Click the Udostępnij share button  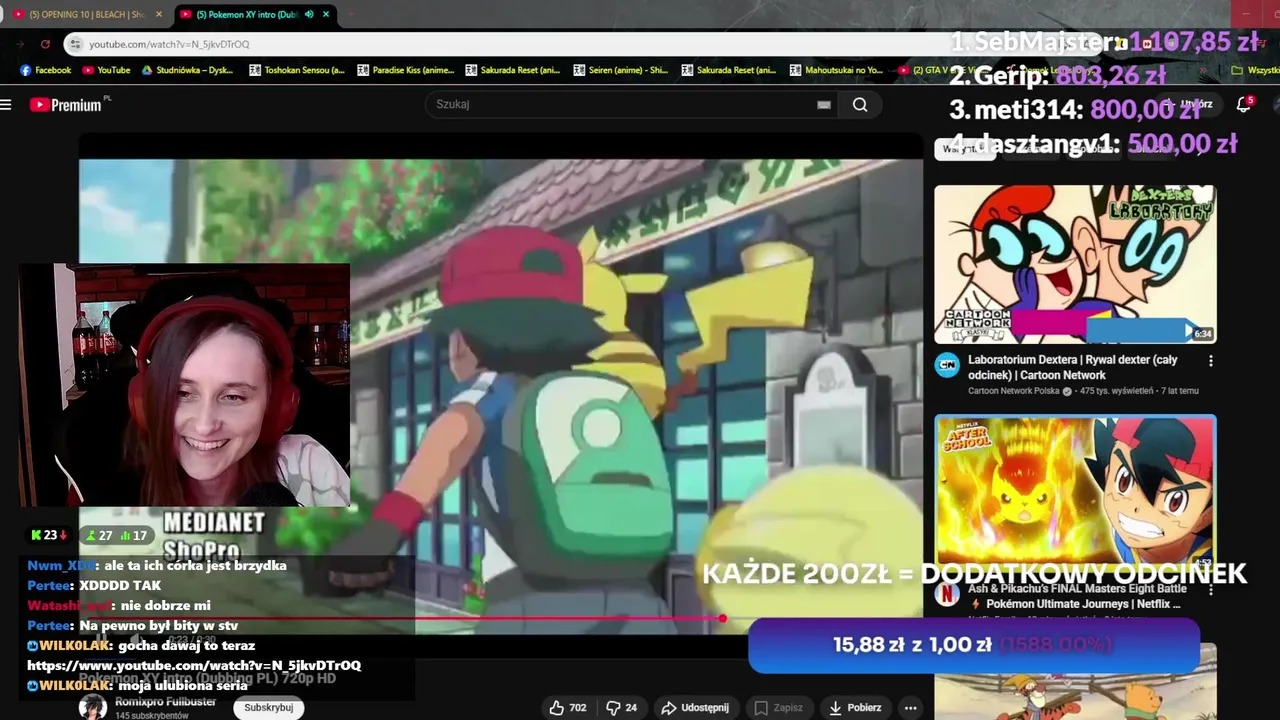tap(695, 707)
